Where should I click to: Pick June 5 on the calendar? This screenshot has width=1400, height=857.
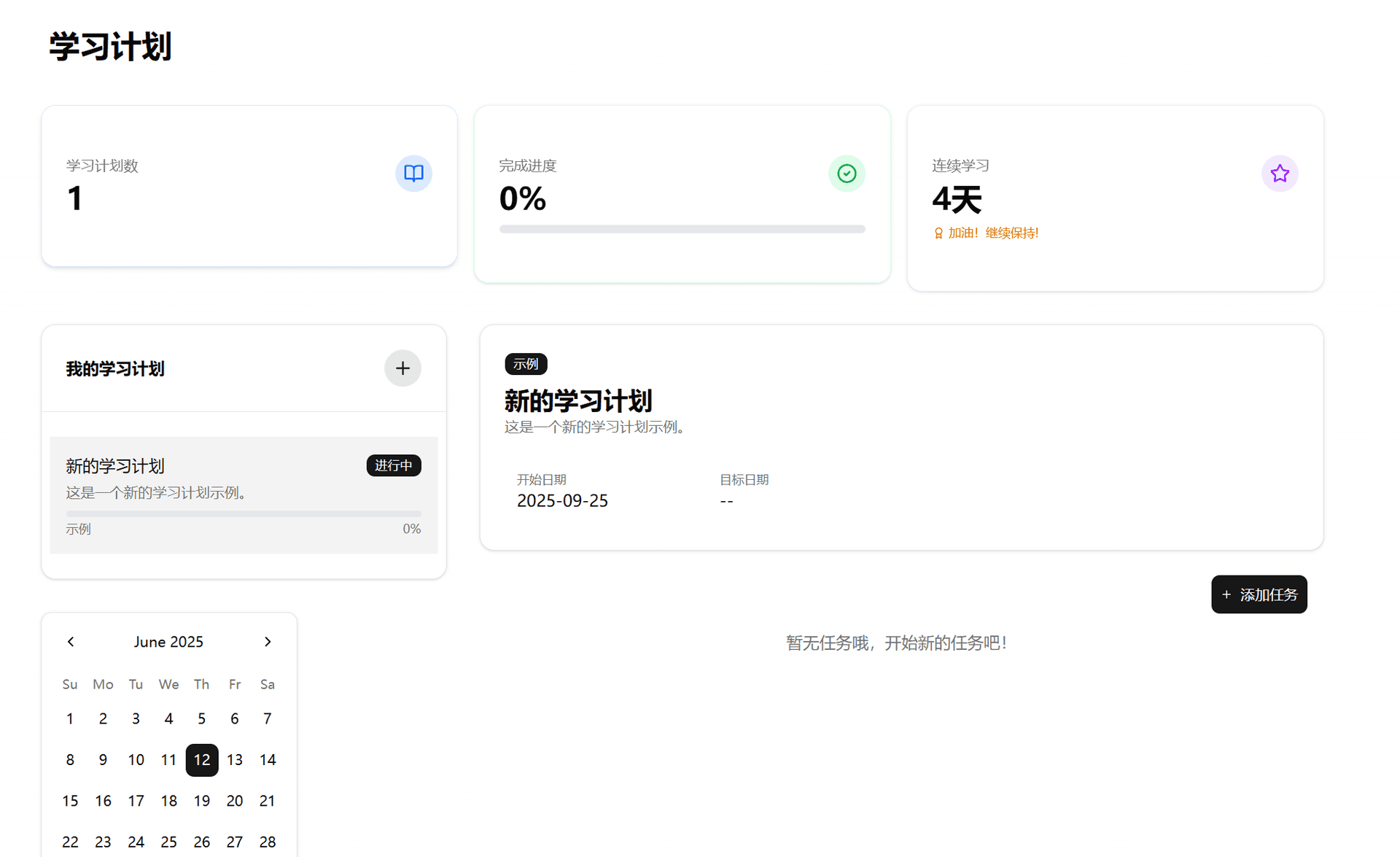tap(202, 719)
